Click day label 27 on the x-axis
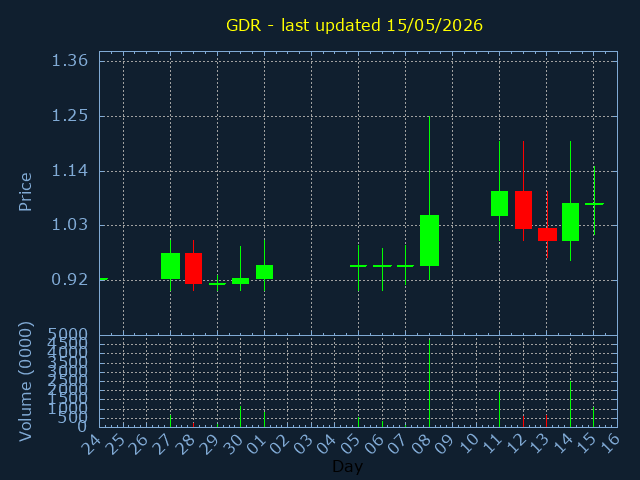640x480 pixels. [162, 444]
